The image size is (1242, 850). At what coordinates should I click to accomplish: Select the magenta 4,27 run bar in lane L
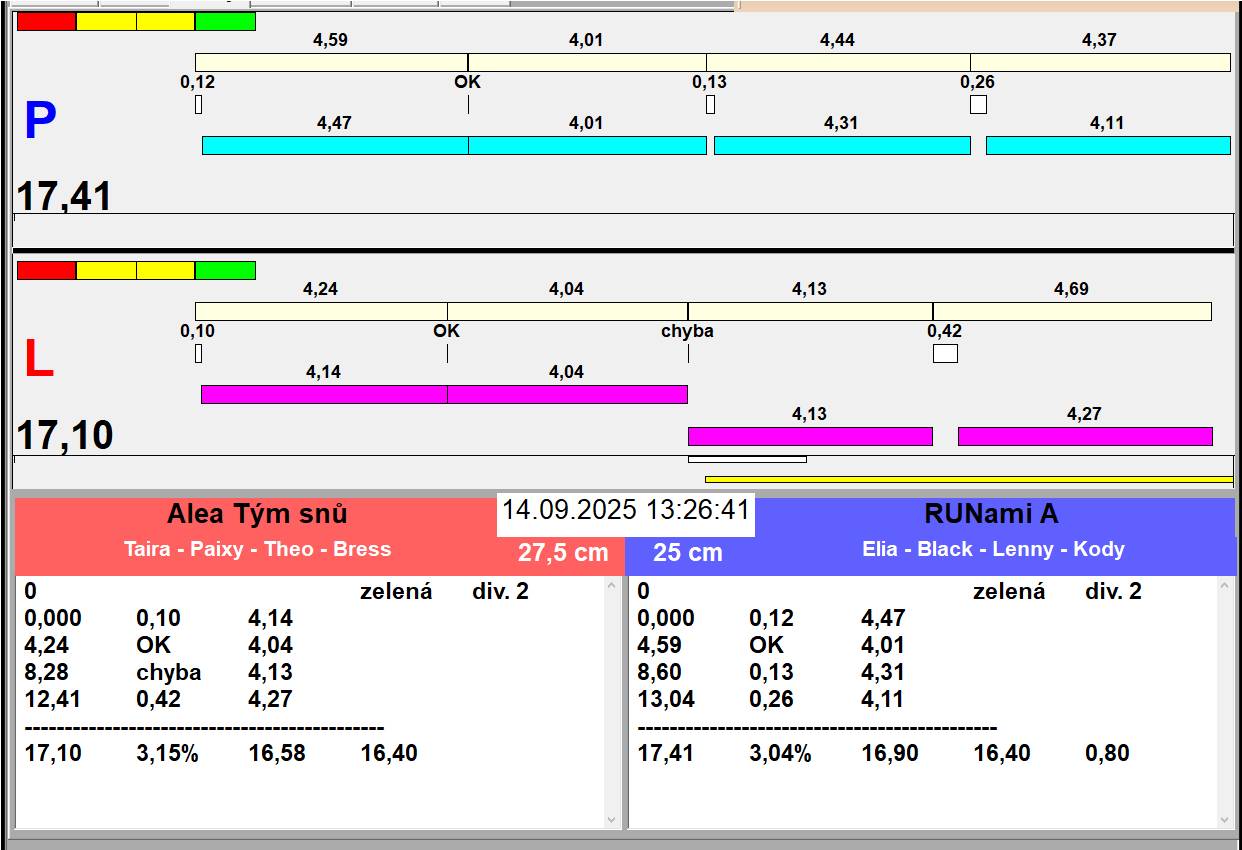pyautogui.click(x=1085, y=436)
